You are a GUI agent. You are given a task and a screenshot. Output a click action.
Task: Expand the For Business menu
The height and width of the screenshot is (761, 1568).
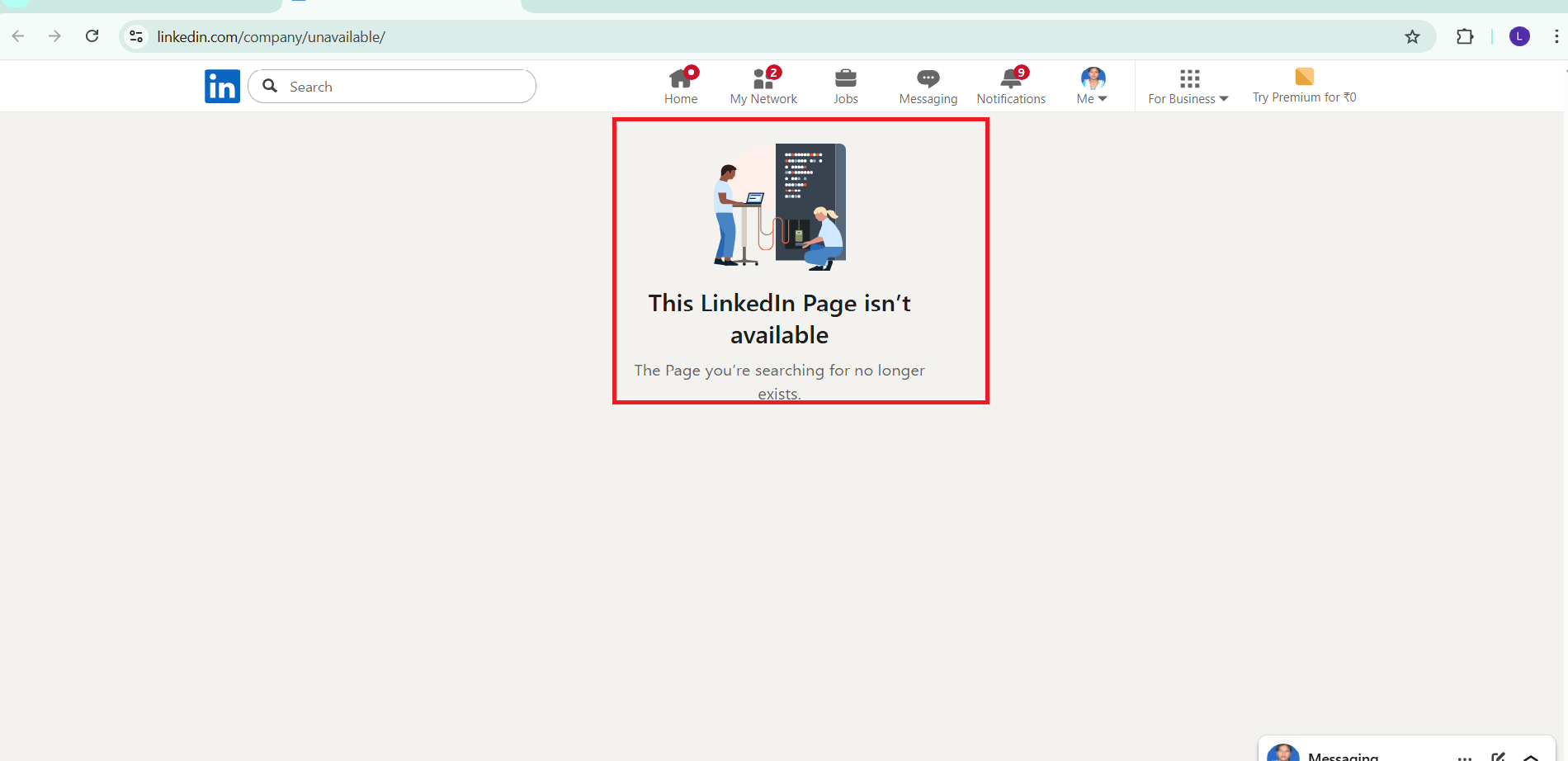[1188, 86]
